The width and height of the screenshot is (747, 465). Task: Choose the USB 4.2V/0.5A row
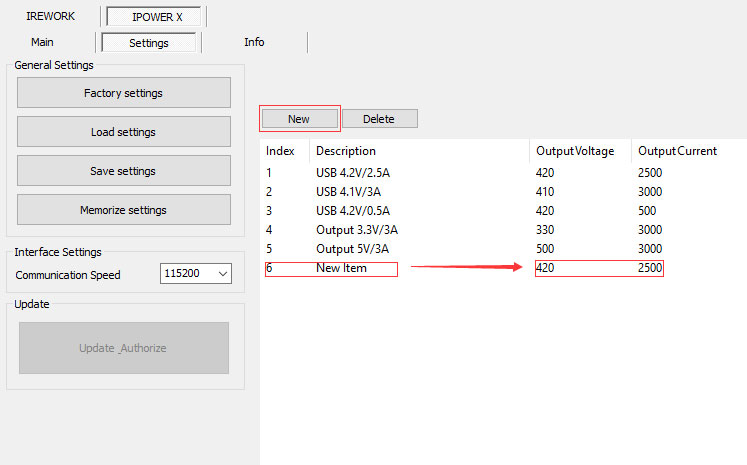(352, 211)
